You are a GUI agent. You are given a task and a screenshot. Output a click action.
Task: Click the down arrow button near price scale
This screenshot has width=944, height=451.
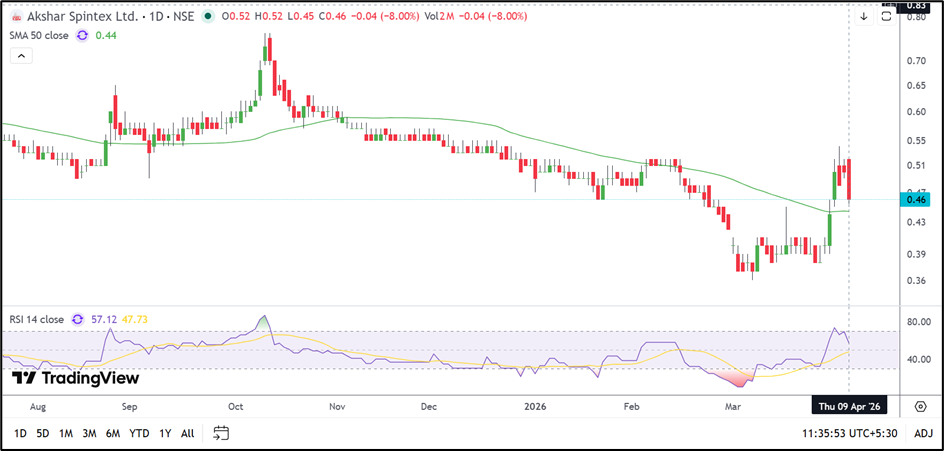coord(864,16)
